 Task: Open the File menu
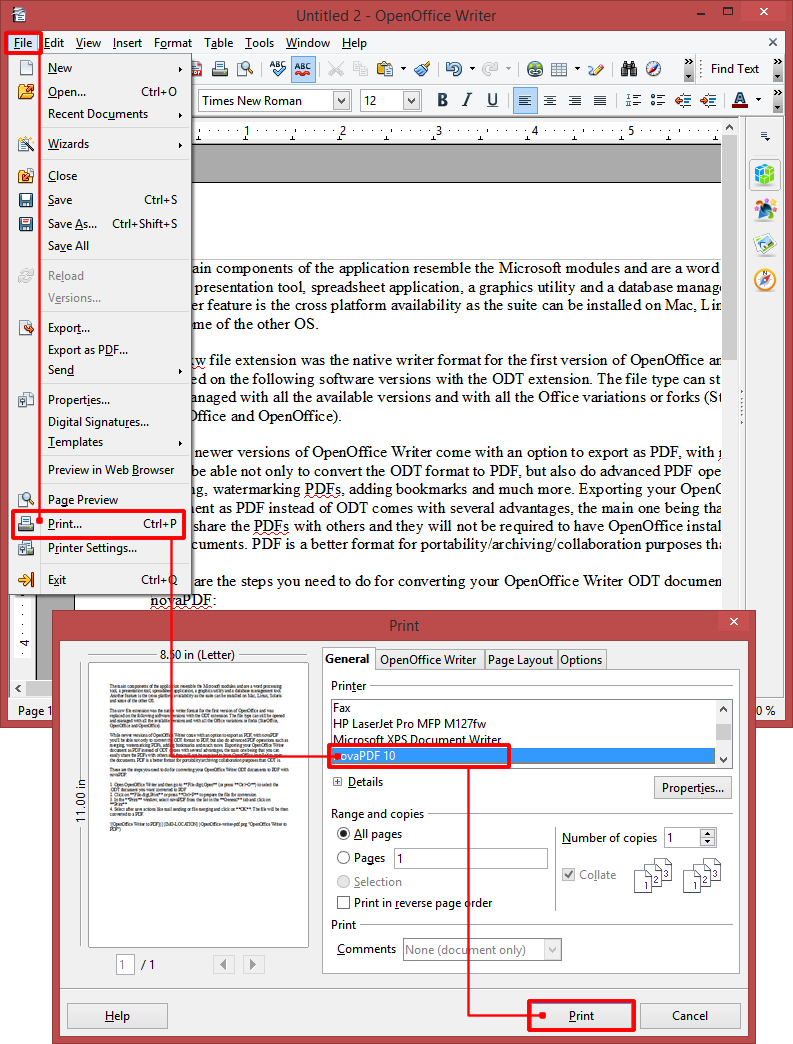pos(23,43)
